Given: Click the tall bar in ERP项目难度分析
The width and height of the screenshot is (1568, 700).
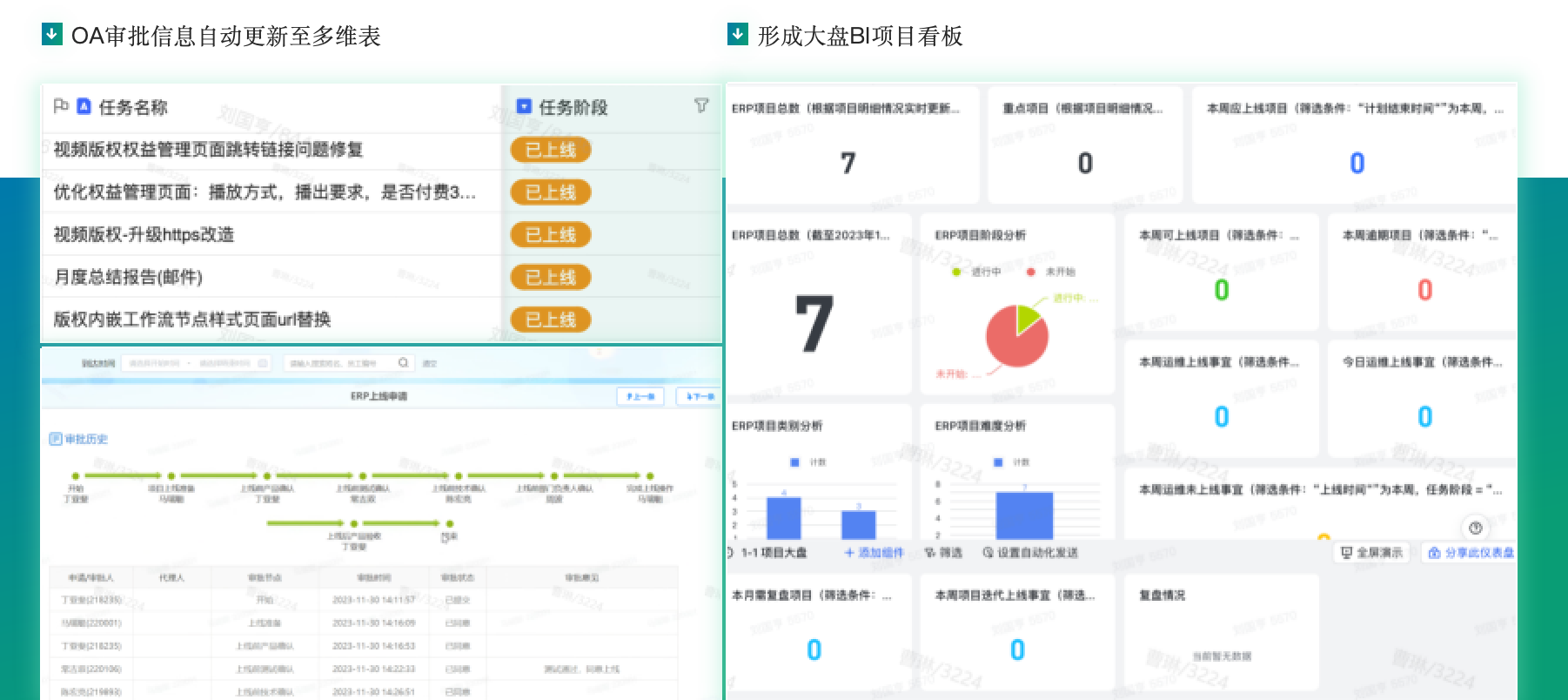Looking at the screenshot, I should pyautogui.click(x=1024, y=515).
